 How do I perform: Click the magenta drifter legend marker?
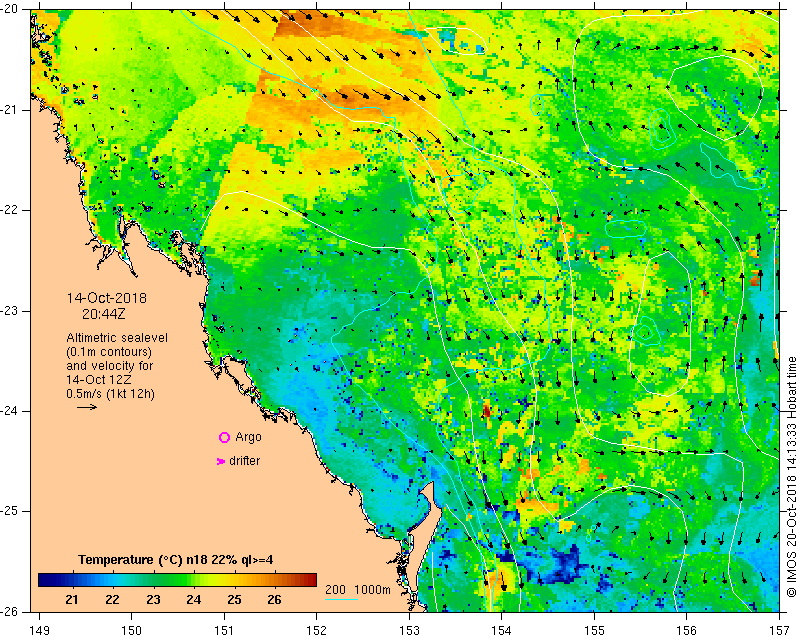(221, 461)
